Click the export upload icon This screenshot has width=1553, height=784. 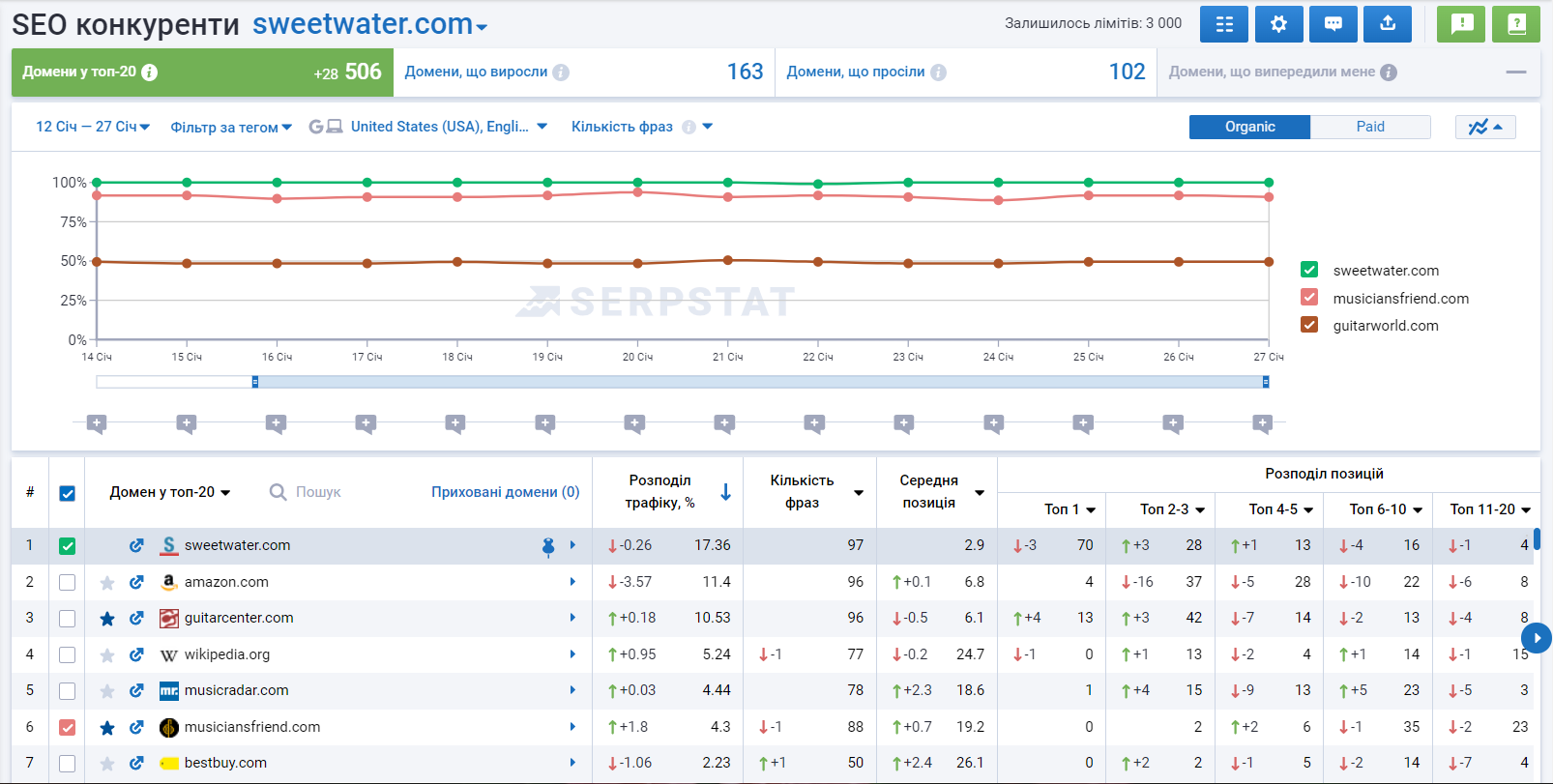[x=1387, y=24]
